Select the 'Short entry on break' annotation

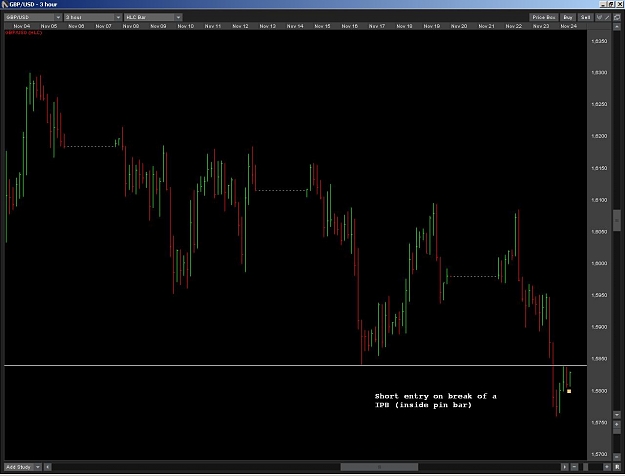point(435,401)
